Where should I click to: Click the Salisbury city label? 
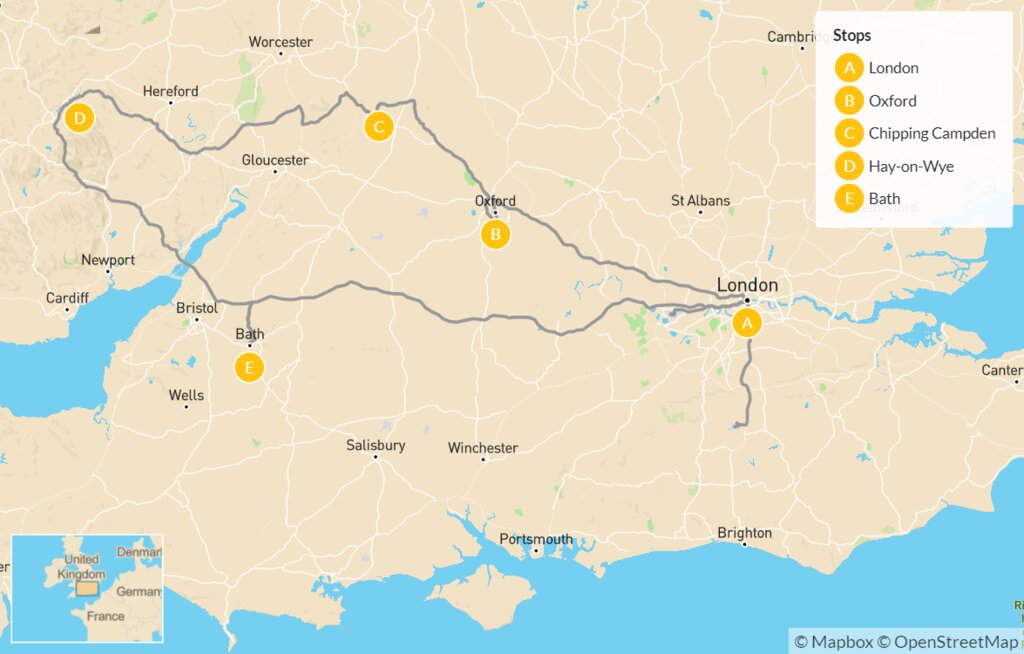[376, 445]
